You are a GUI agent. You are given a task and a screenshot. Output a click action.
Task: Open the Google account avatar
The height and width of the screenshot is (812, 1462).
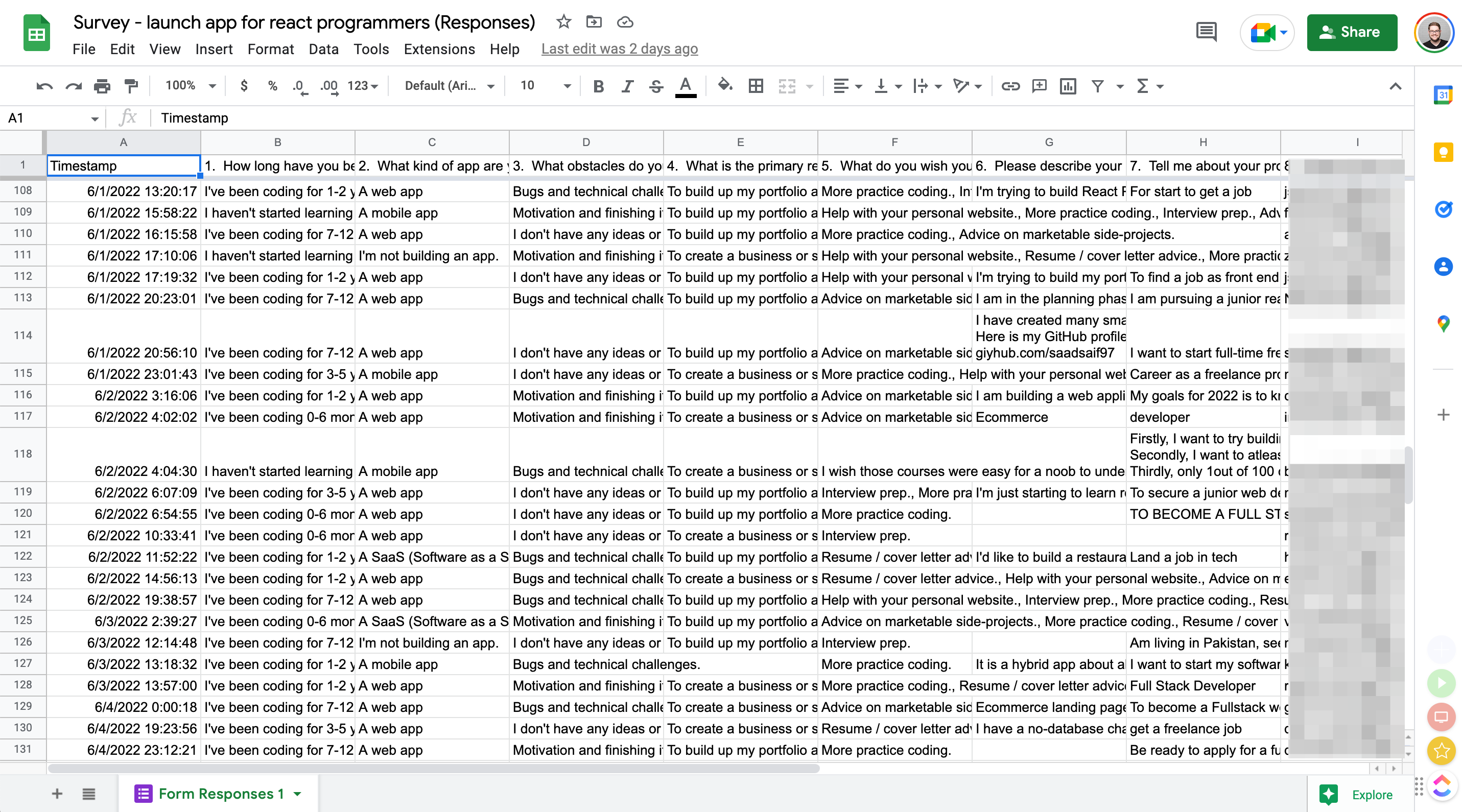(x=1433, y=32)
